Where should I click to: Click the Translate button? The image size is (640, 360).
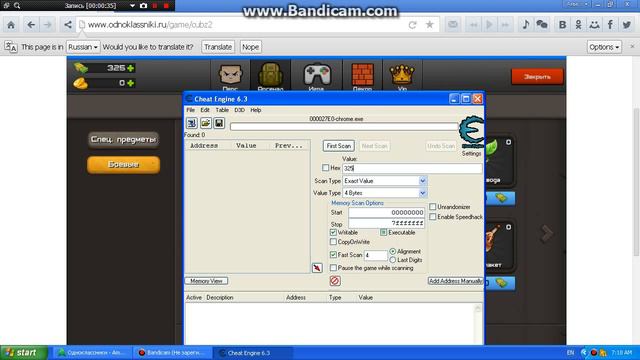(218, 47)
